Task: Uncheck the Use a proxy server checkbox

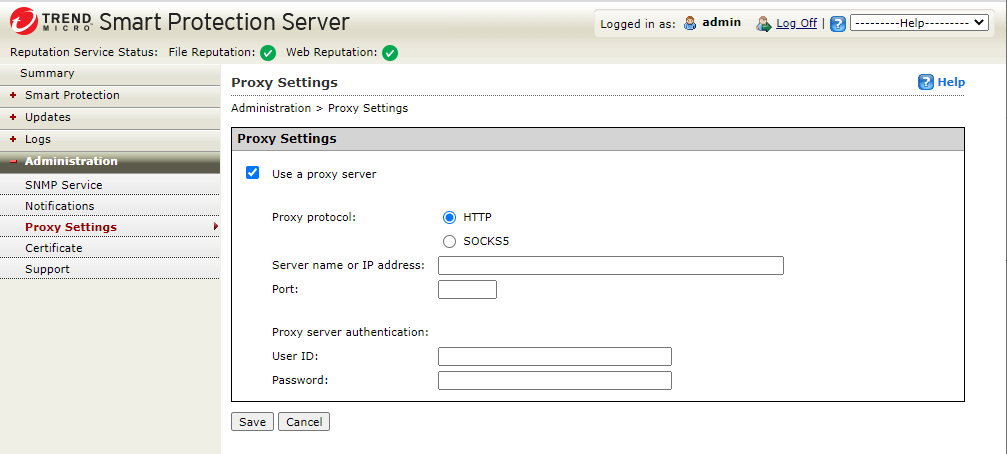Action: point(253,173)
